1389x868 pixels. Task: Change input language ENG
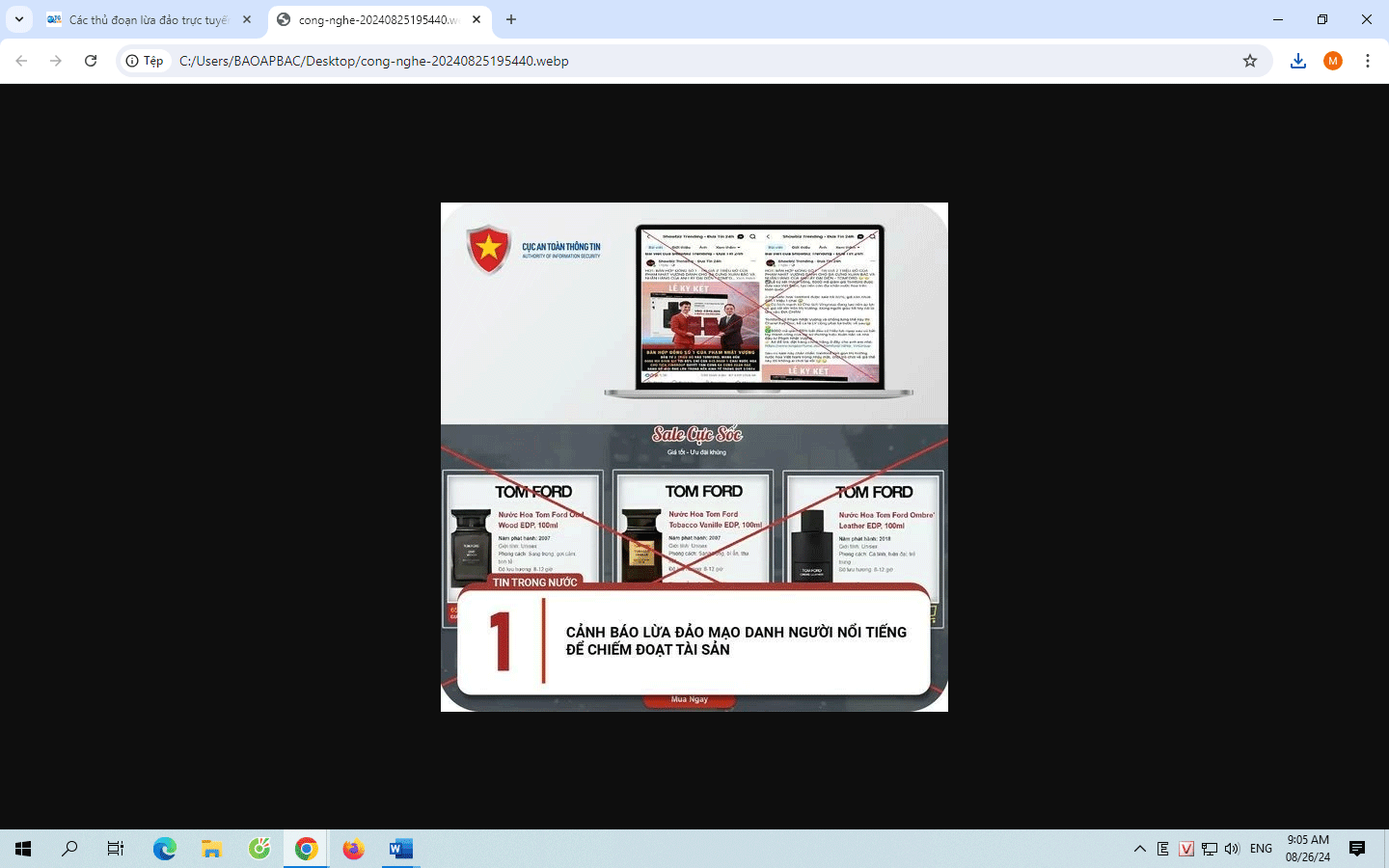coord(1261,849)
